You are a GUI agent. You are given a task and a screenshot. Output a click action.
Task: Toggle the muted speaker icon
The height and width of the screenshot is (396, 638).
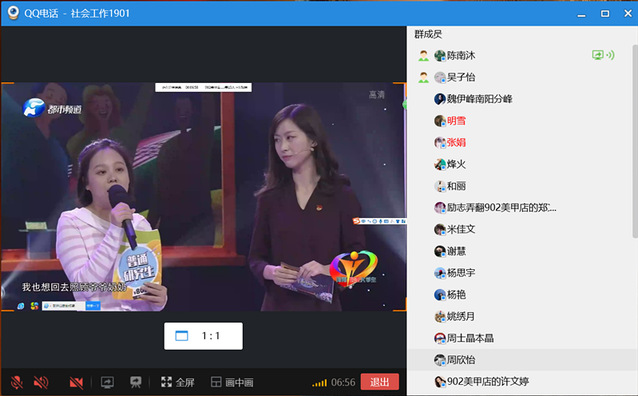[x=41, y=382]
